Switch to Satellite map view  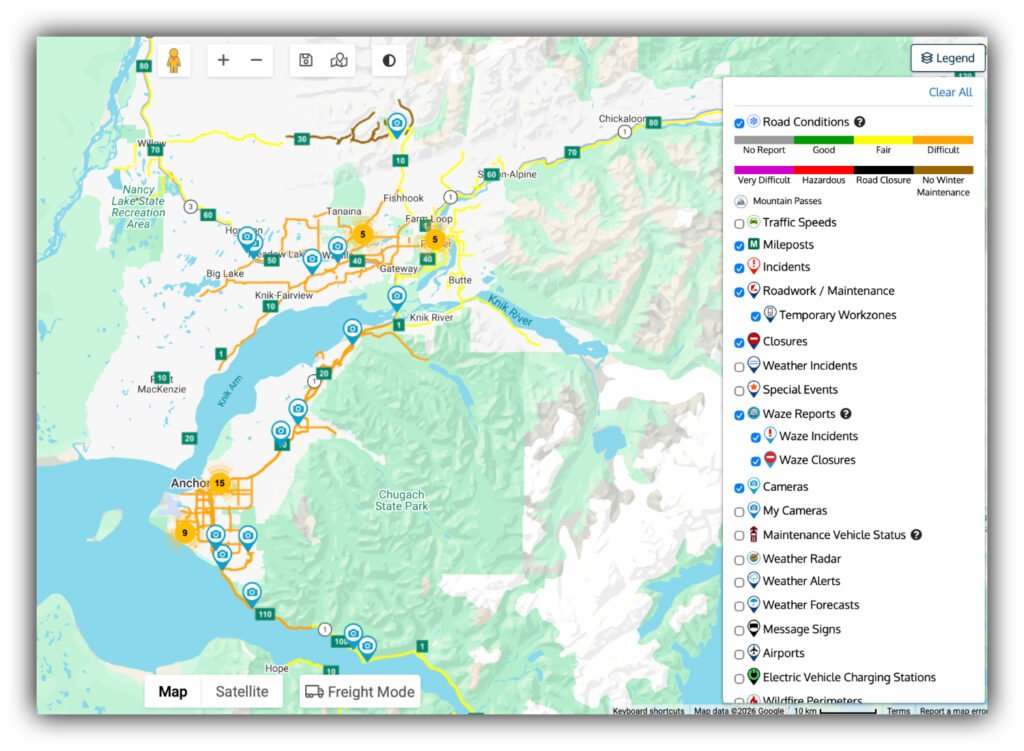pyautogui.click(x=242, y=692)
